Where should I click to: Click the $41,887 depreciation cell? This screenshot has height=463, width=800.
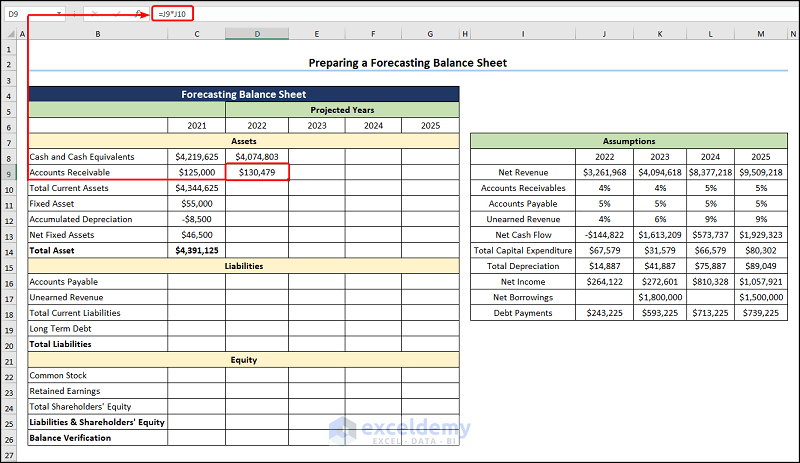660,266
